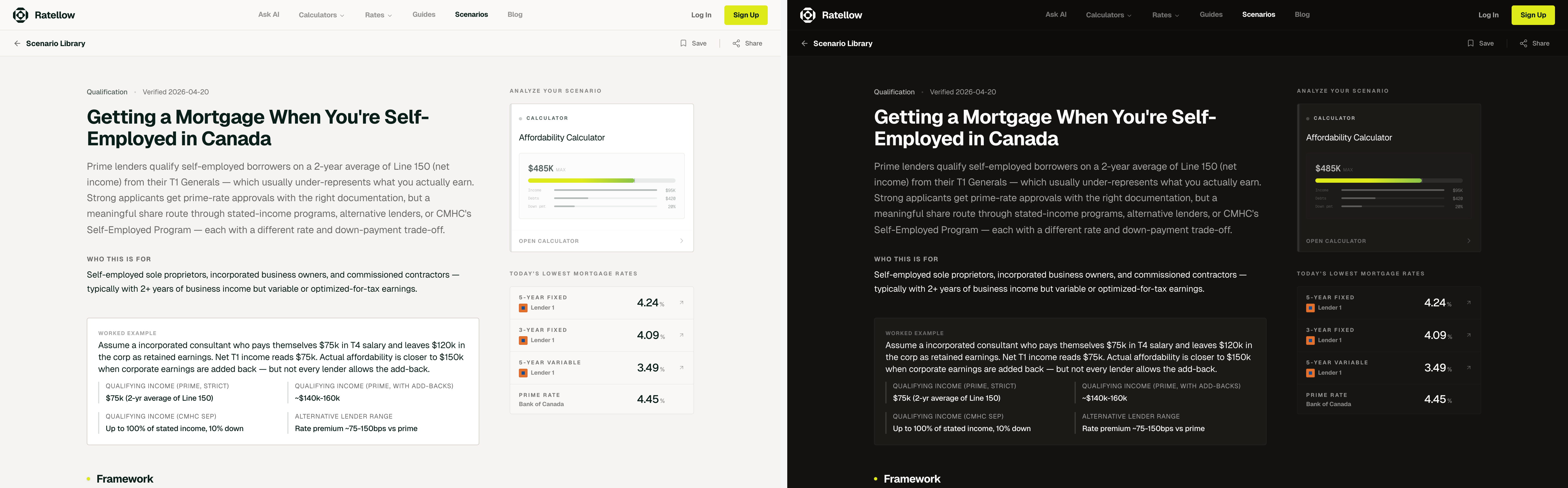Image resolution: width=1568 pixels, height=488 pixels.
Task: Open Guides in light header
Action: click(424, 15)
